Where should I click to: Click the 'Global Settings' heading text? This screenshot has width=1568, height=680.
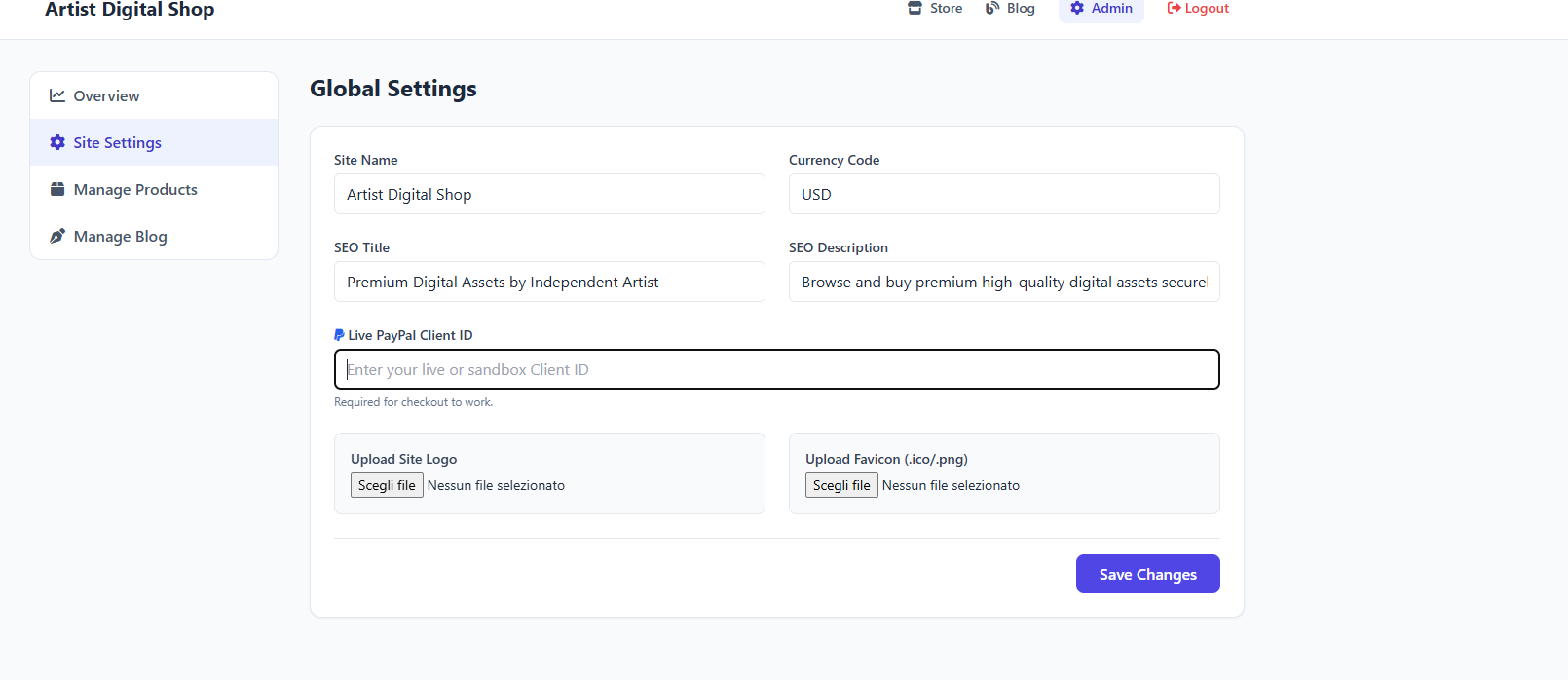click(x=393, y=89)
